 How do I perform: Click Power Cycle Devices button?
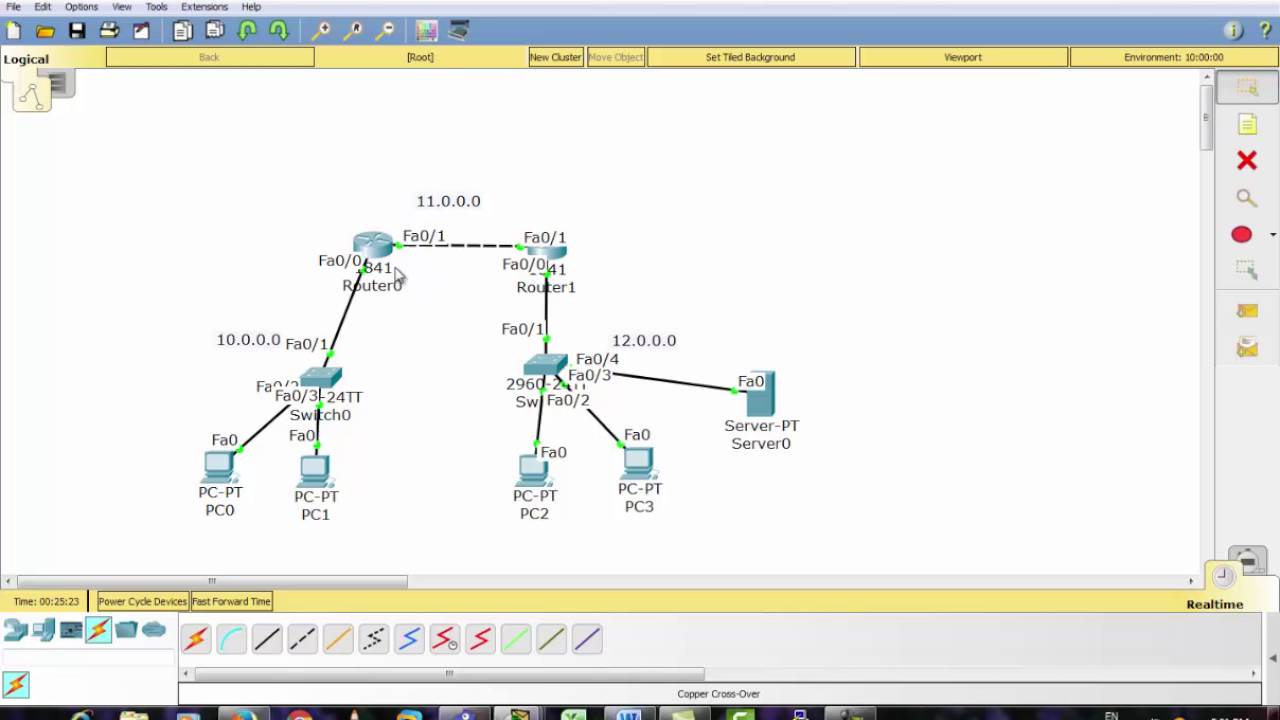click(142, 601)
